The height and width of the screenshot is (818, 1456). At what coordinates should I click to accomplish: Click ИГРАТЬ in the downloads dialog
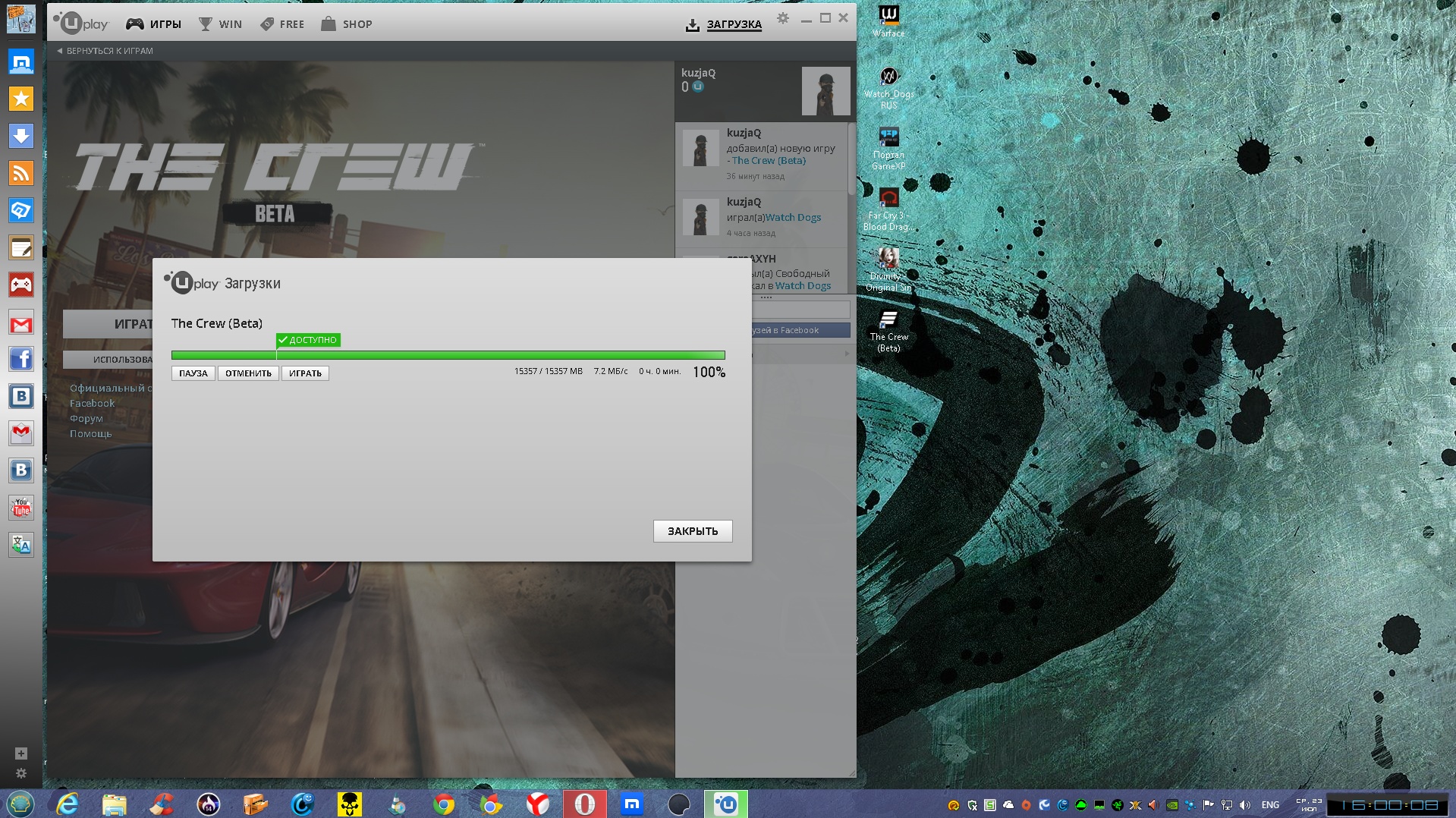(x=305, y=373)
